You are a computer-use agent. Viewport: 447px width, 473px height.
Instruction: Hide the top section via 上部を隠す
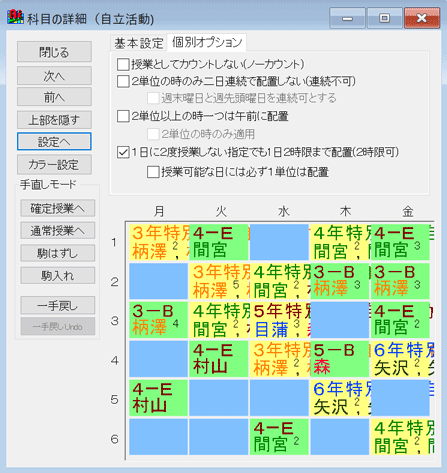[54, 120]
